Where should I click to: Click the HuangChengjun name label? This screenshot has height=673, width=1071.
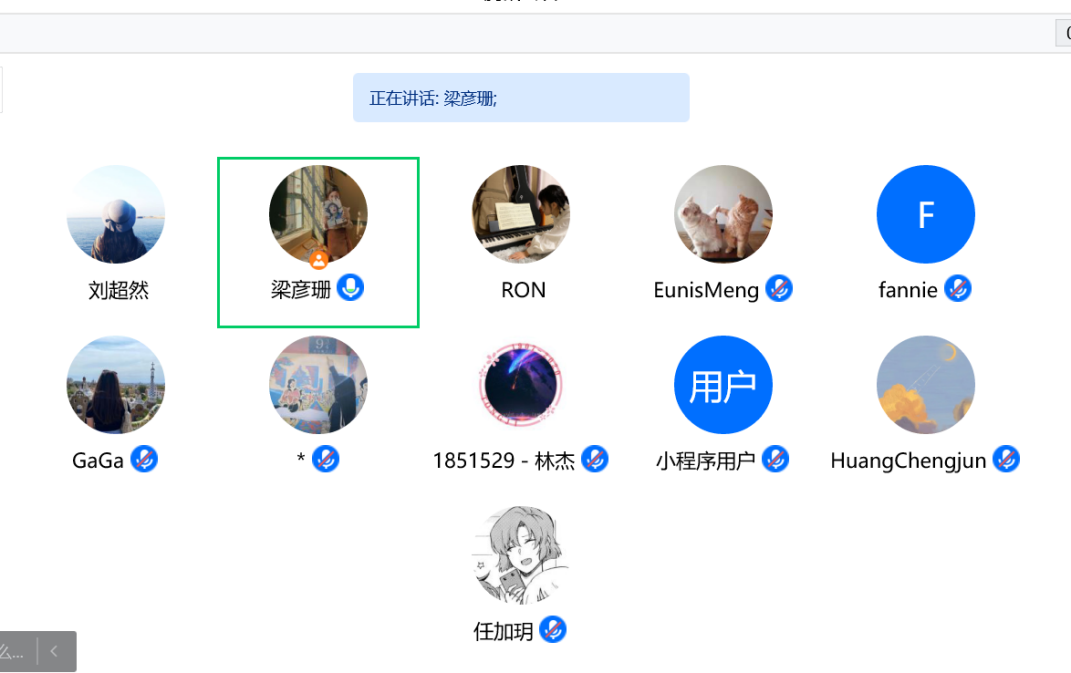[908, 461]
